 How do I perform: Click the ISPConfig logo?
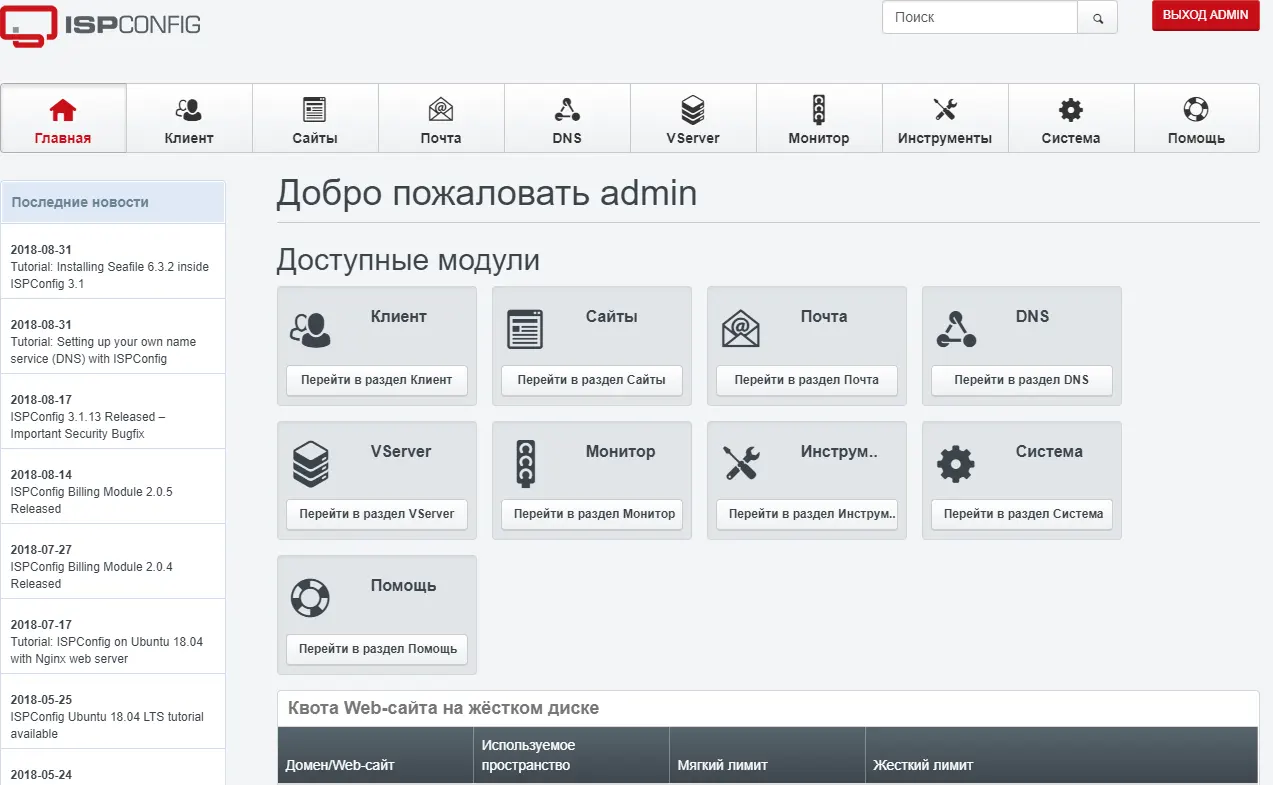tap(100, 25)
